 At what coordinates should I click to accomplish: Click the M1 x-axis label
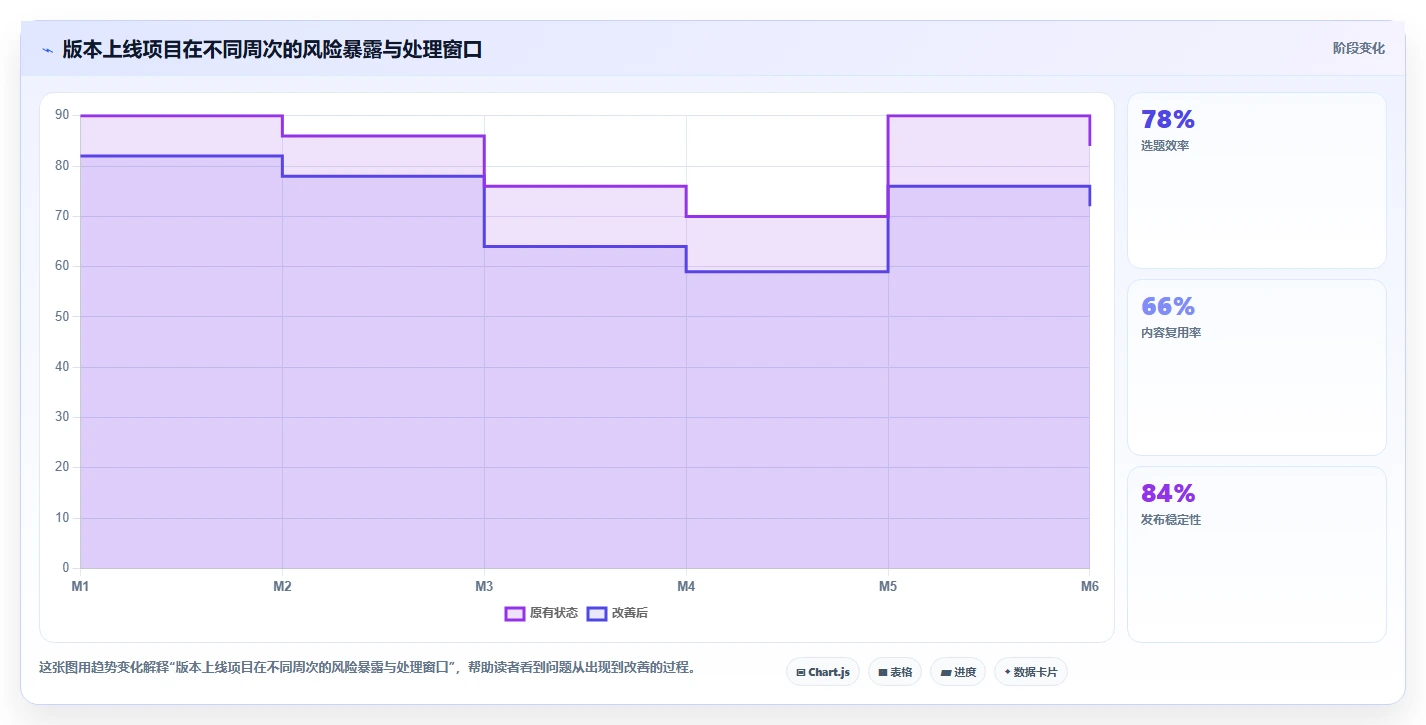coord(80,586)
